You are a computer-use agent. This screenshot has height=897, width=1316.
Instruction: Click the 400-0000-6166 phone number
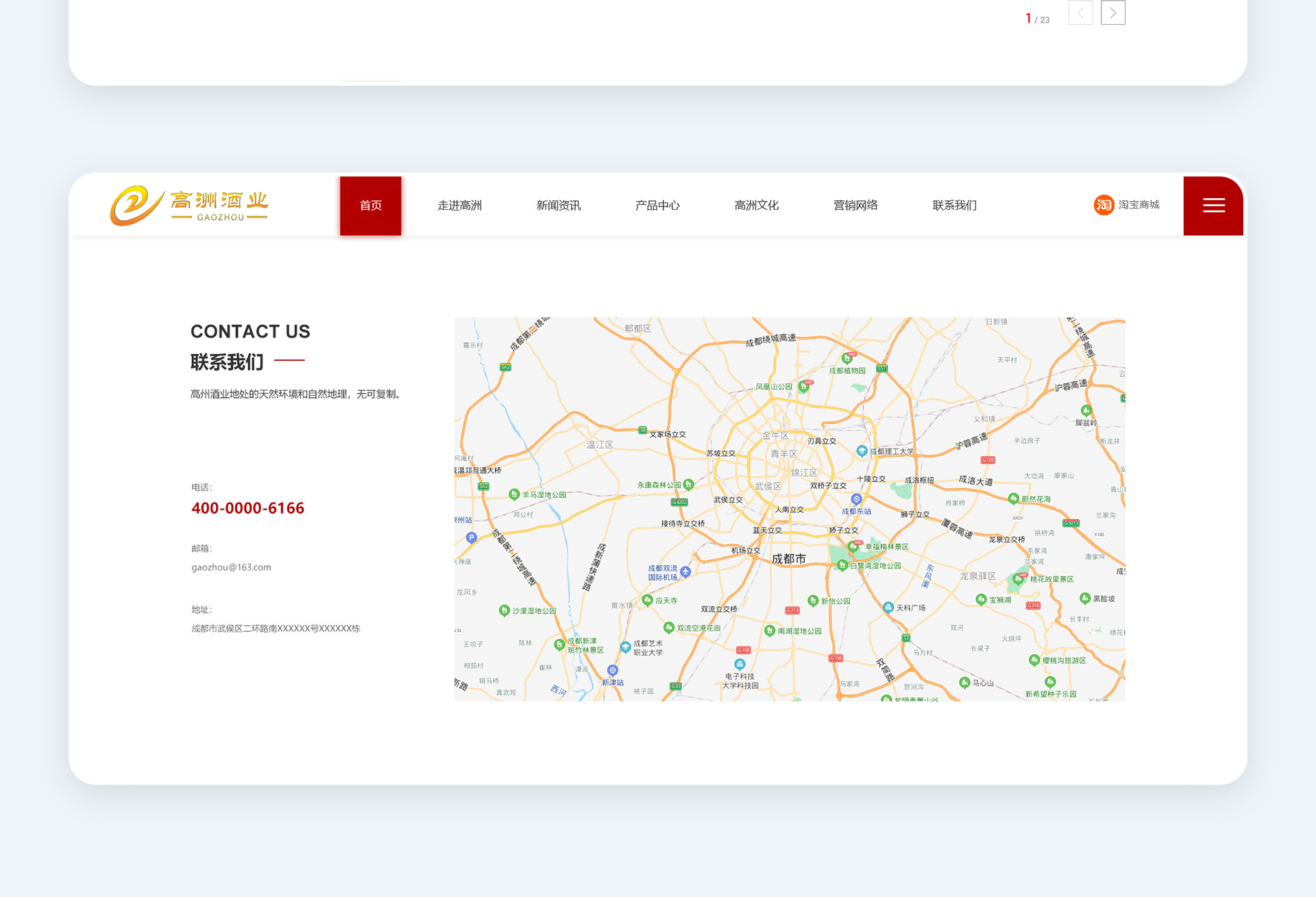pyautogui.click(x=247, y=508)
